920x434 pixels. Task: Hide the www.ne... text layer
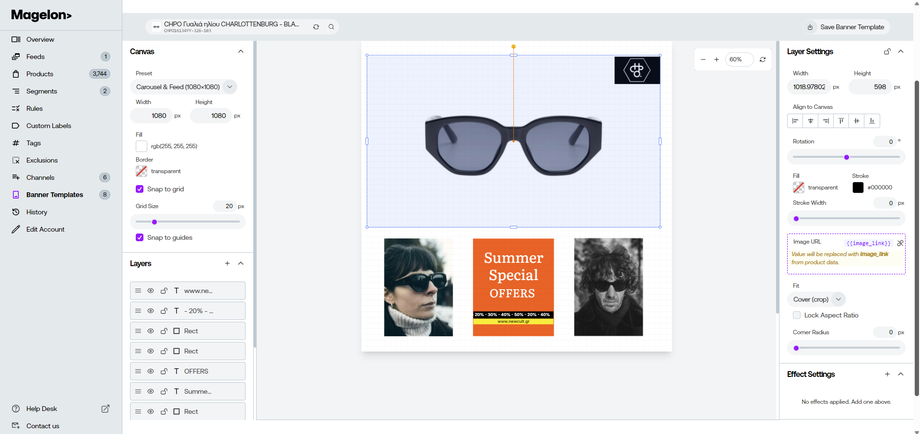click(x=151, y=291)
